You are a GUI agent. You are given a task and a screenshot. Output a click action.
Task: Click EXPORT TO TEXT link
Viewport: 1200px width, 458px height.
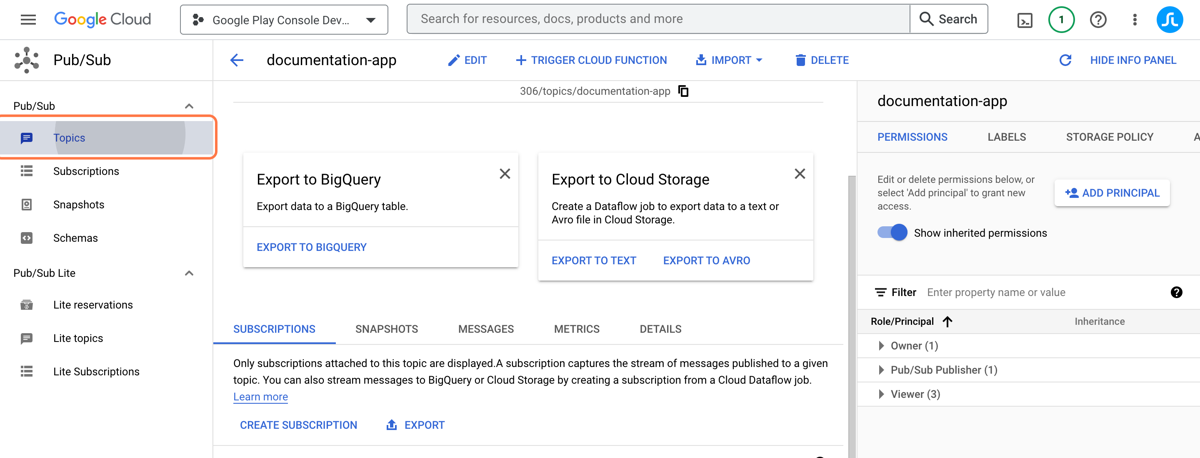(594, 260)
